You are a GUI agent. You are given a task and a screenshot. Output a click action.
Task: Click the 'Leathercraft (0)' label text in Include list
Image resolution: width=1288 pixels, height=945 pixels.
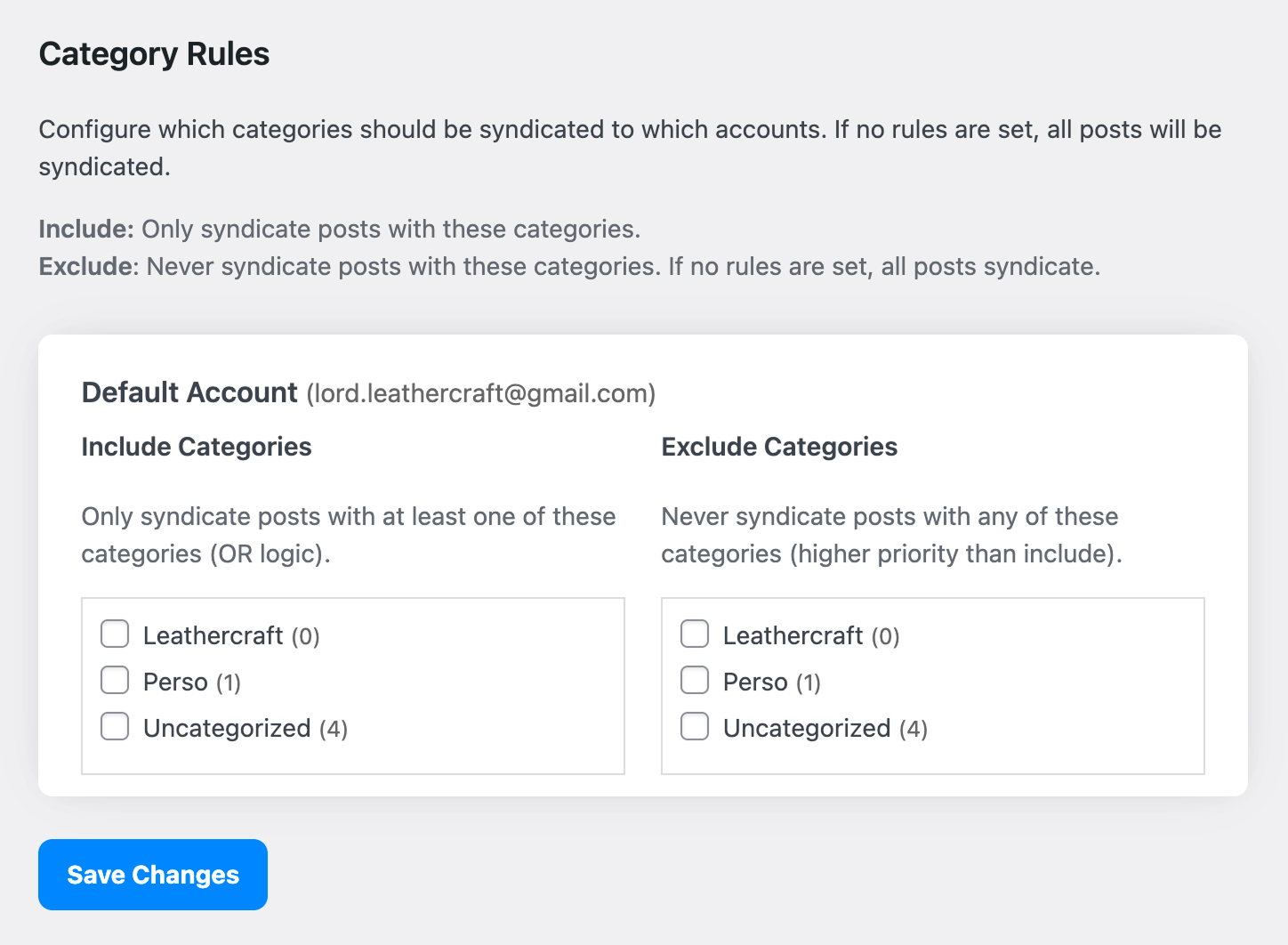click(x=231, y=635)
